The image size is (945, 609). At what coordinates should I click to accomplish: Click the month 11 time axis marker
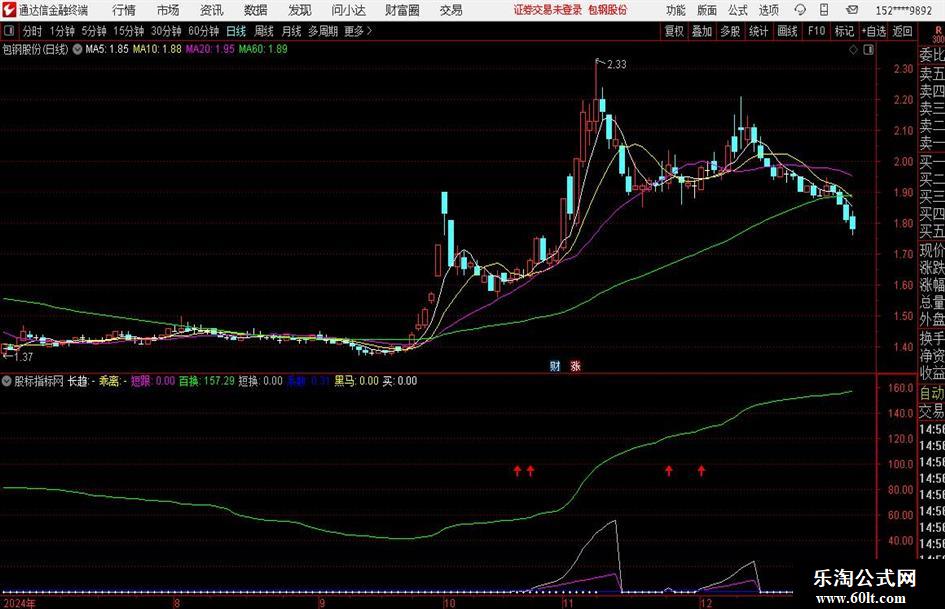pyautogui.click(x=568, y=603)
